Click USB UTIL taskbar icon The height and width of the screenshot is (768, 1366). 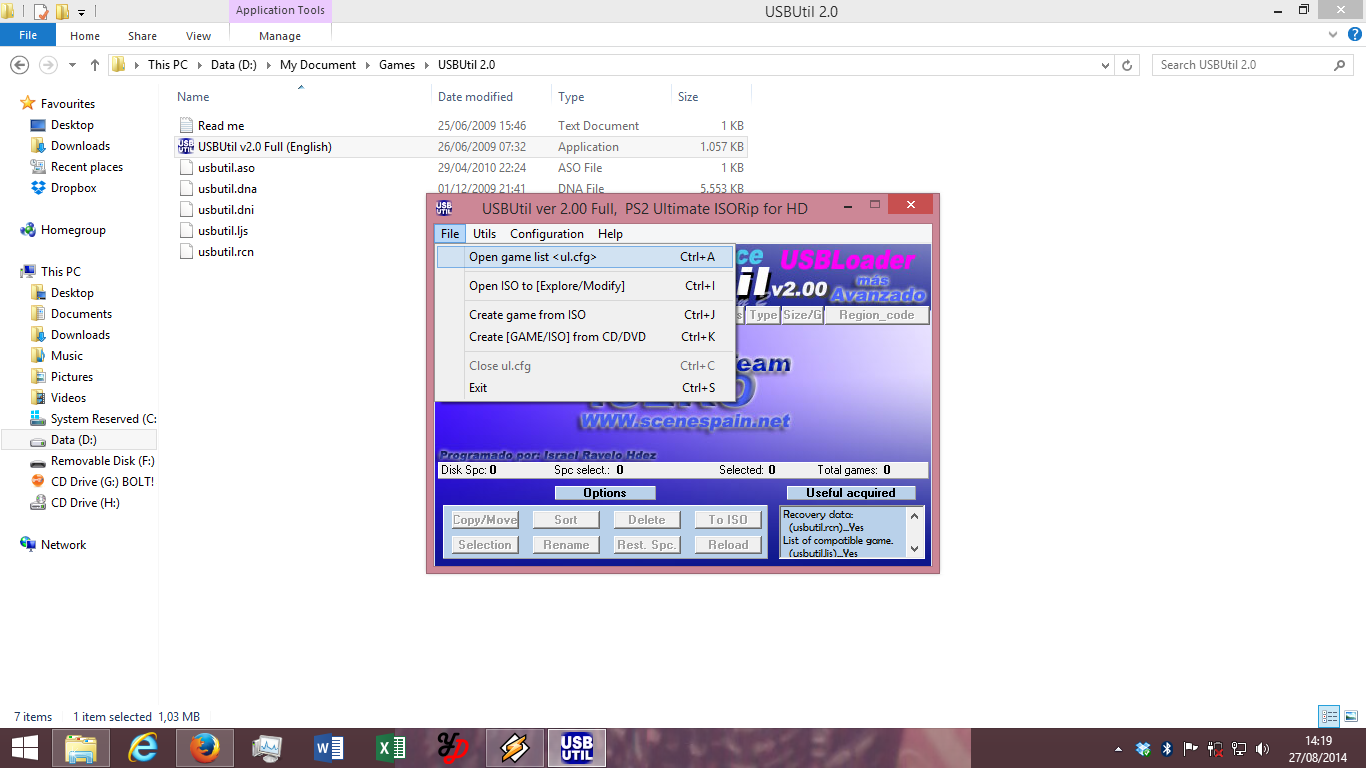[577, 747]
